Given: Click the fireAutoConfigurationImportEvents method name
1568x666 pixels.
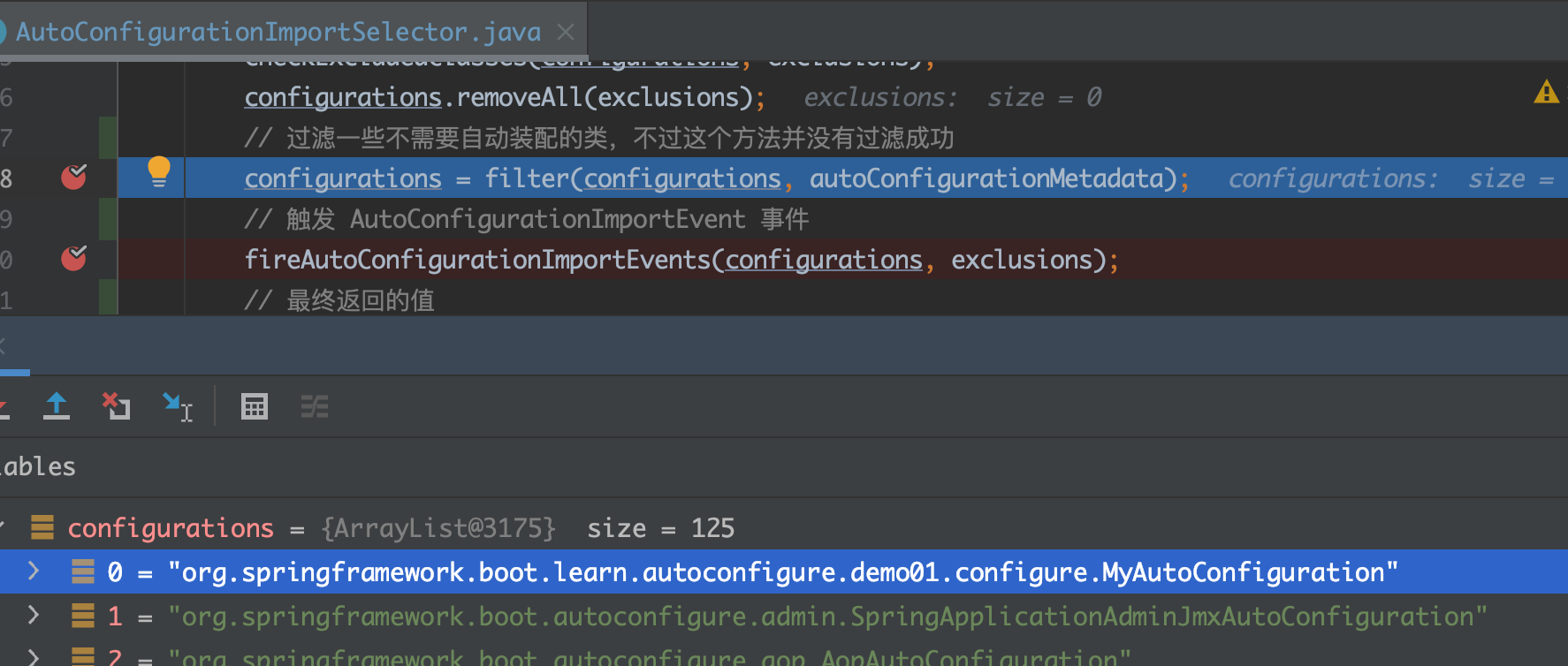Looking at the screenshot, I should click(478, 260).
